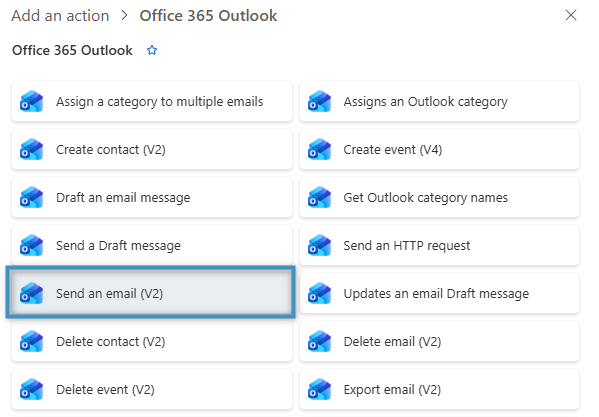Click Outlook icon beside Assign a category to multiple emails
Image resolution: width=599 pixels, height=417 pixels.
[31, 102]
